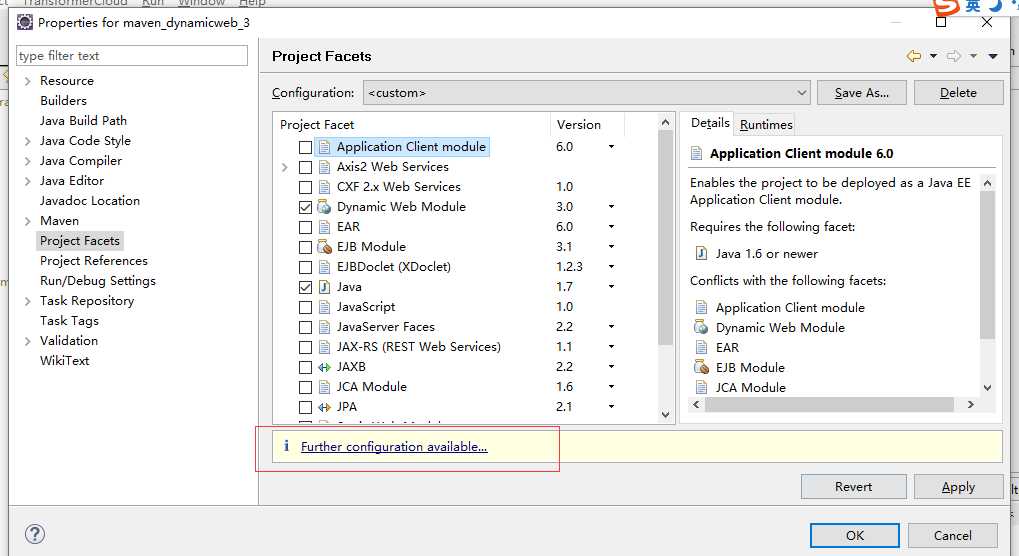
Task: Enable the EAR facet checkbox
Action: tap(305, 227)
